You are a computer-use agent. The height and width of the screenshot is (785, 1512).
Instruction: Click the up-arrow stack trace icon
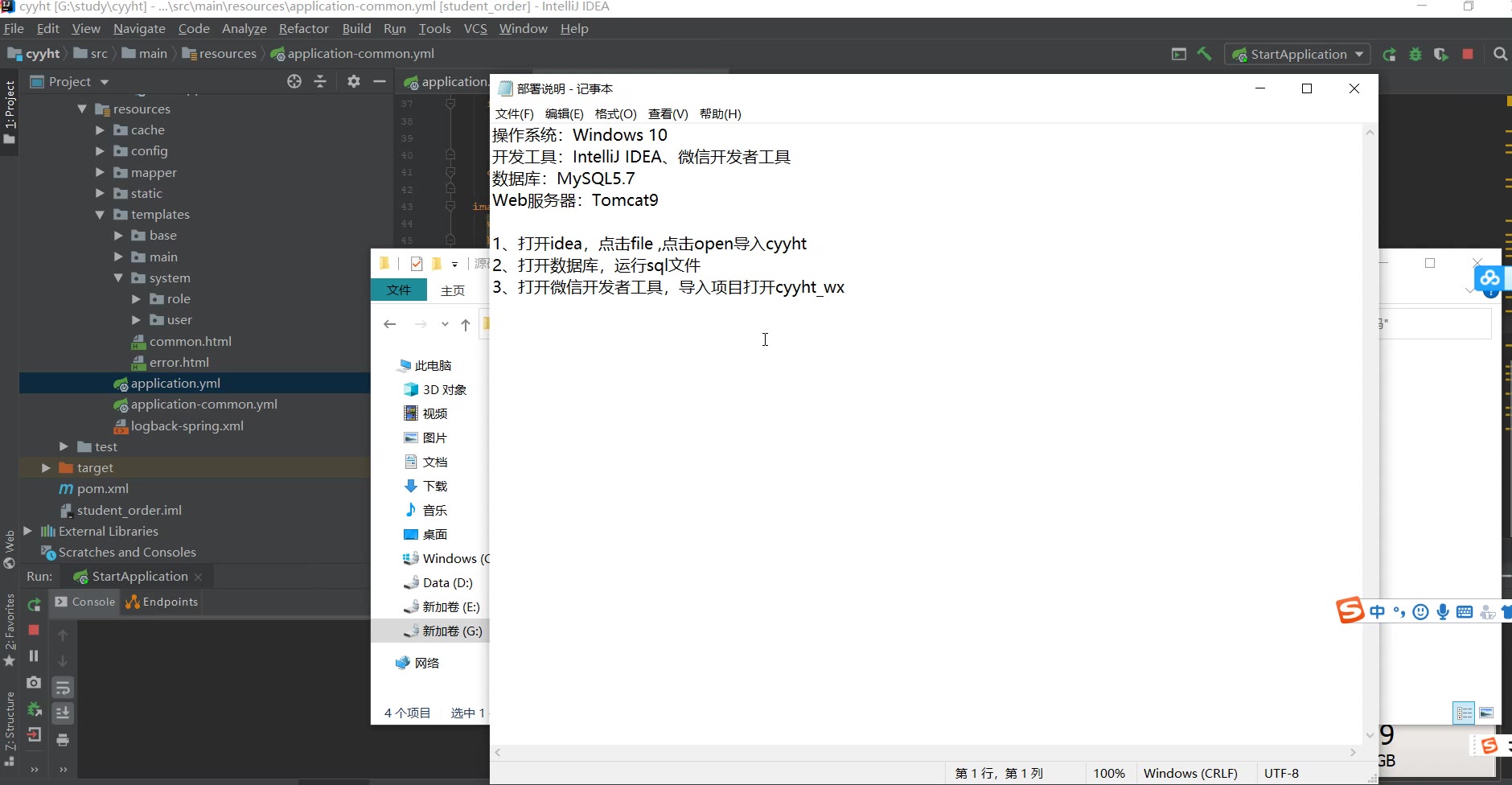pyautogui.click(x=63, y=635)
